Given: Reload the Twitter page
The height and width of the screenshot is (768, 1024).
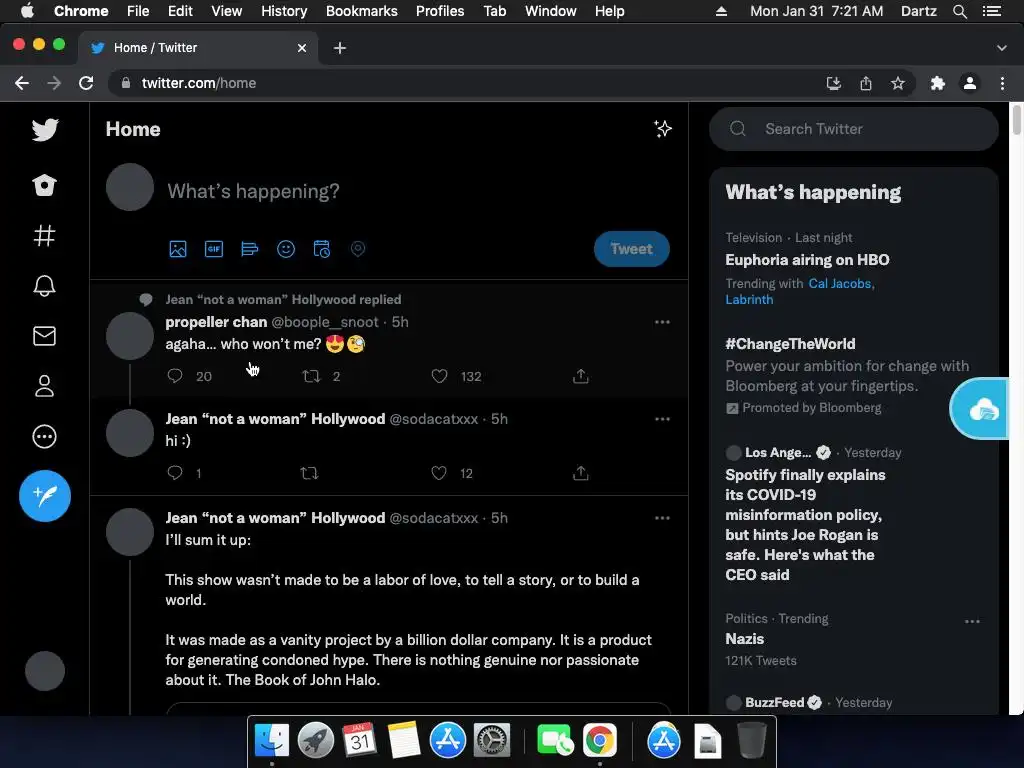Looking at the screenshot, I should (x=86, y=83).
